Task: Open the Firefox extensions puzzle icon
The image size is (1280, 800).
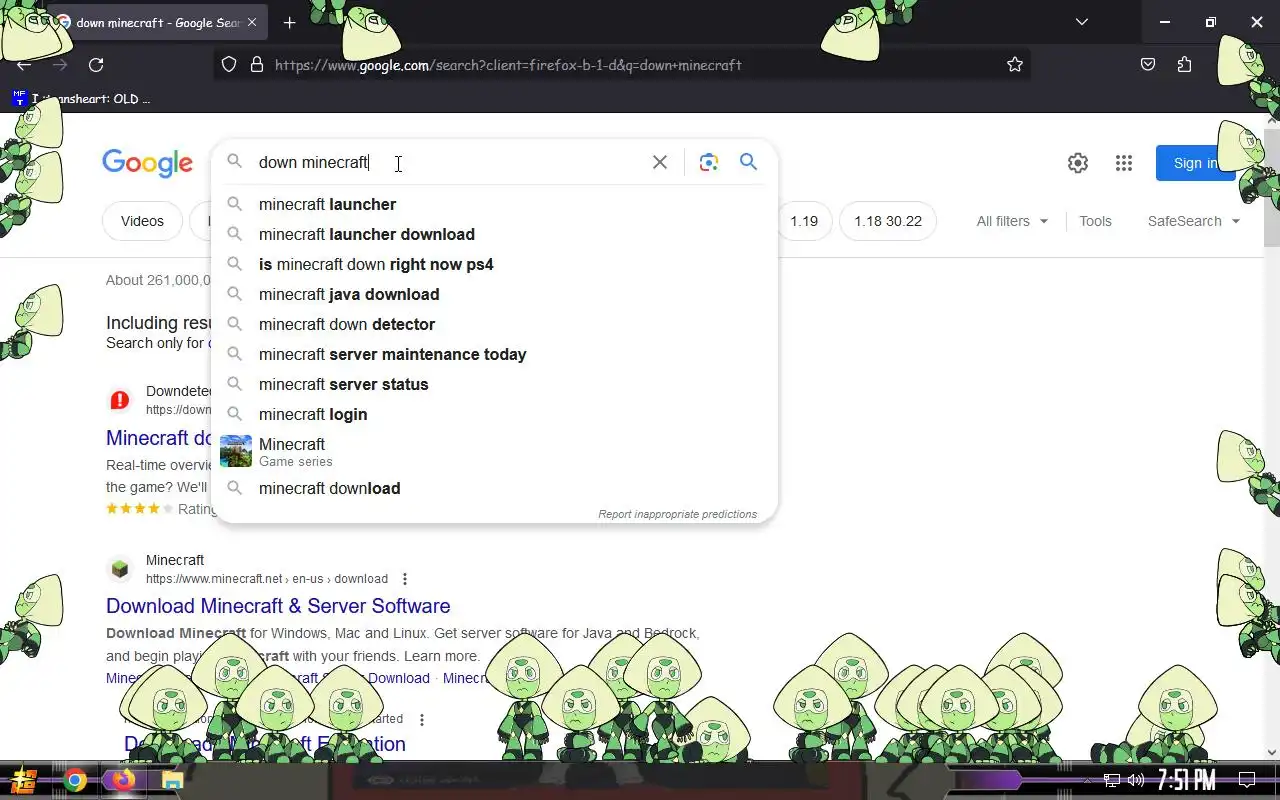Action: pyautogui.click(x=1185, y=65)
